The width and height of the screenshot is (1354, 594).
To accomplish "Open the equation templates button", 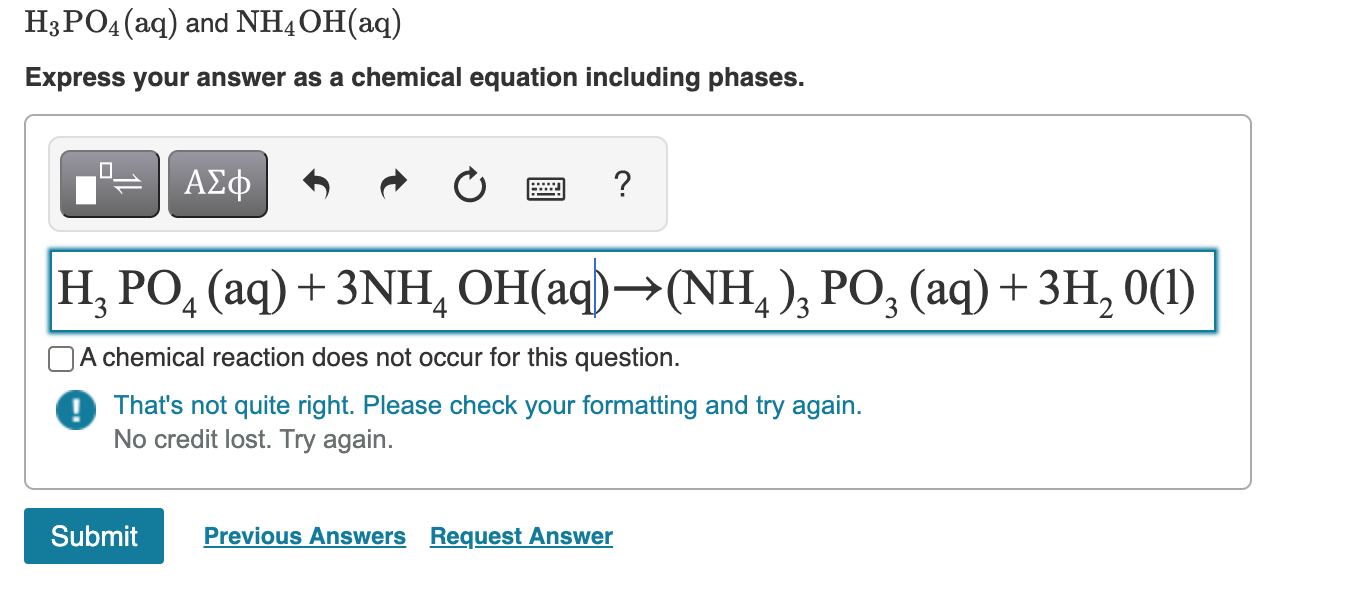I will 110,184.
